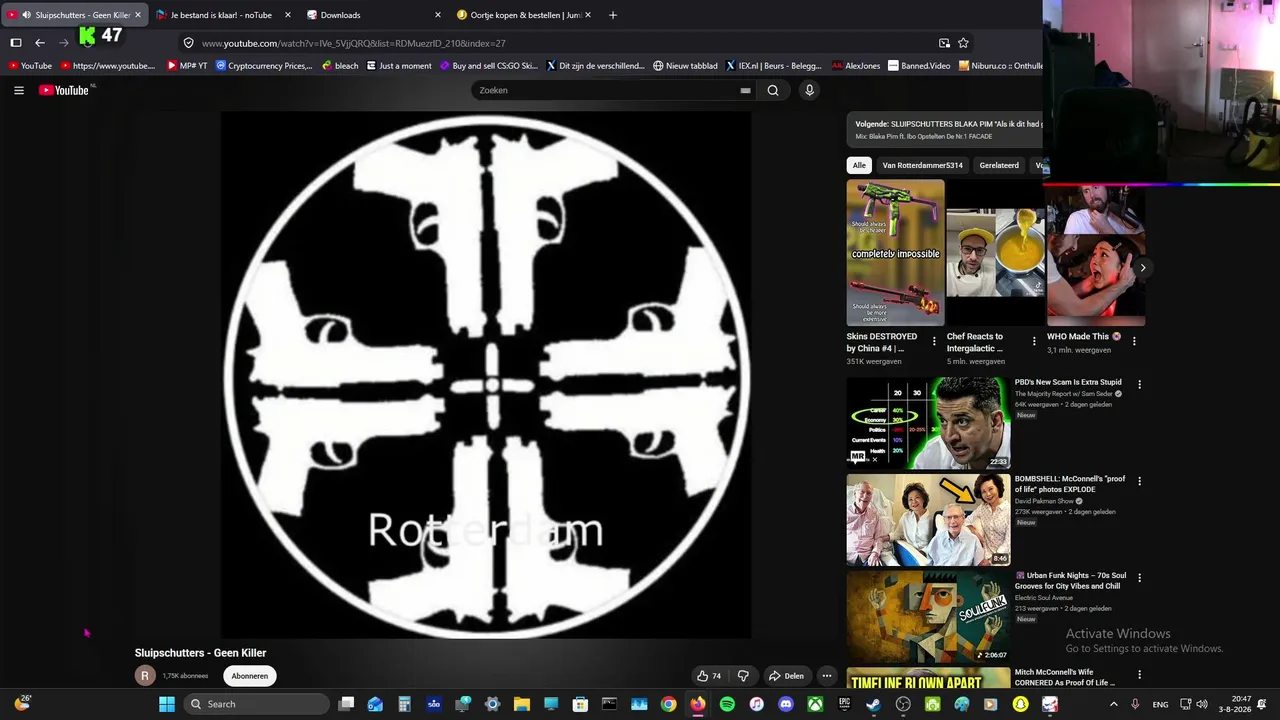This screenshot has width=1280, height=720.
Task: Open options for Chef Reacts short
Action: (x=1034, y=341)
